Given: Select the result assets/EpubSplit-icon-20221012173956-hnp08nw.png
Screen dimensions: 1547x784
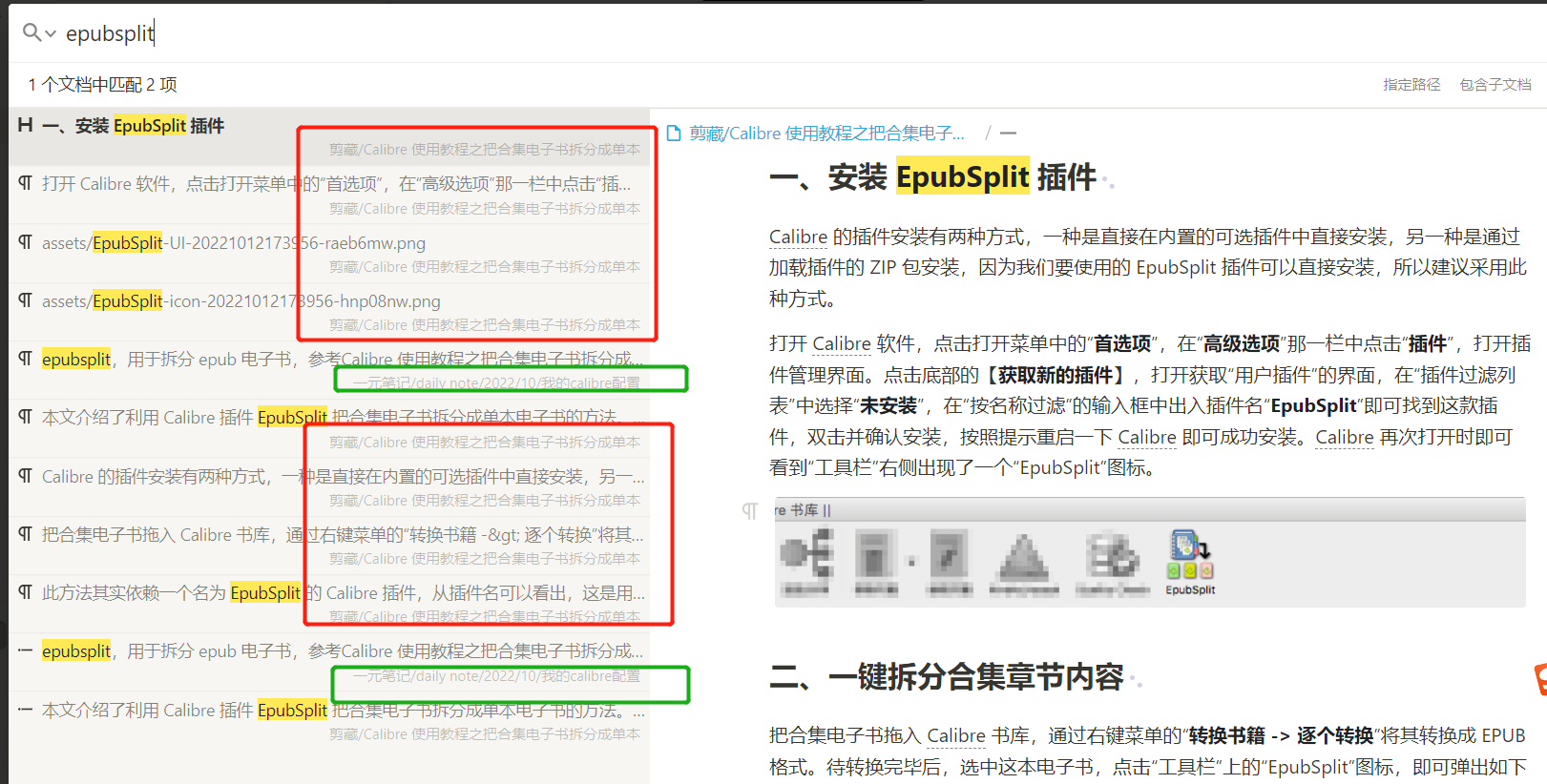Looking at the screenshot, I should [x=329, y=312].
